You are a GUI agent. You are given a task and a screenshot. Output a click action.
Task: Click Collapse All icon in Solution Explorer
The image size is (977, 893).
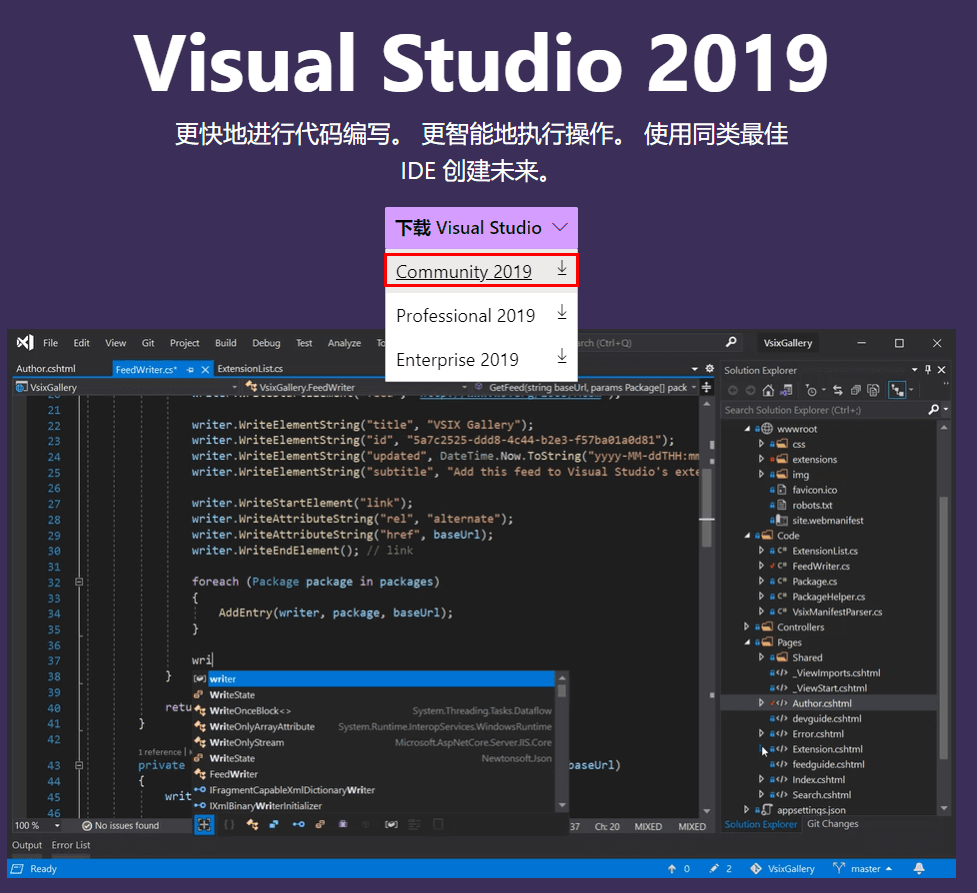(855, 390)
